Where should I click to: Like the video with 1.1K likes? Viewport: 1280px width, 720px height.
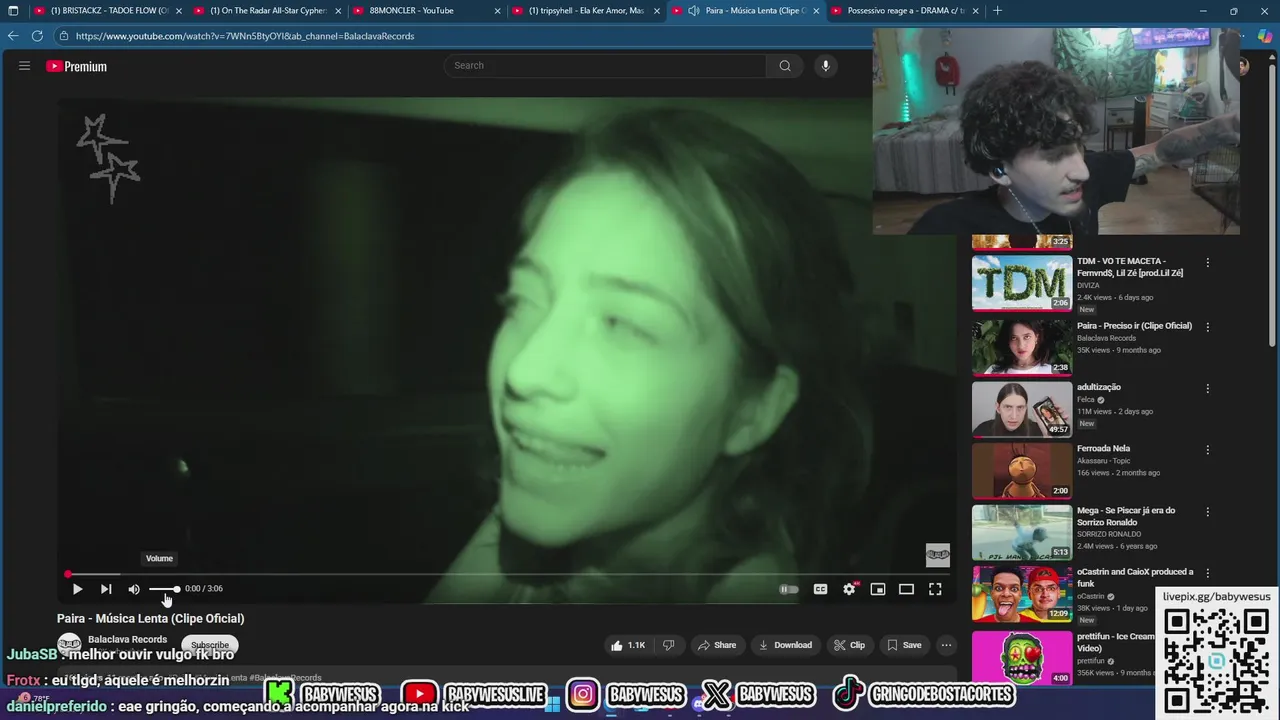[x=628, y=645]
